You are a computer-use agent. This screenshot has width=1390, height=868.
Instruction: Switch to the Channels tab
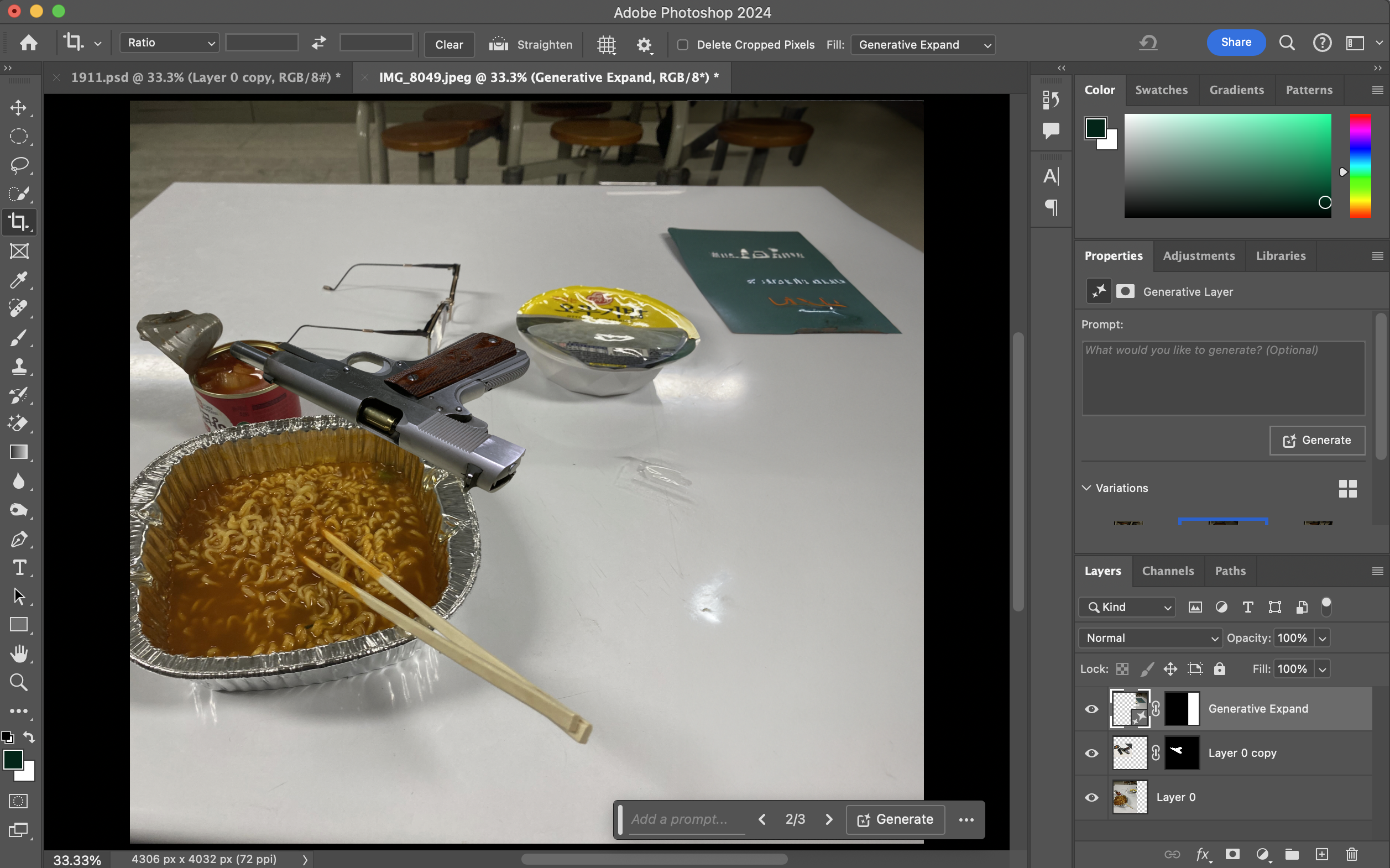1167,571
